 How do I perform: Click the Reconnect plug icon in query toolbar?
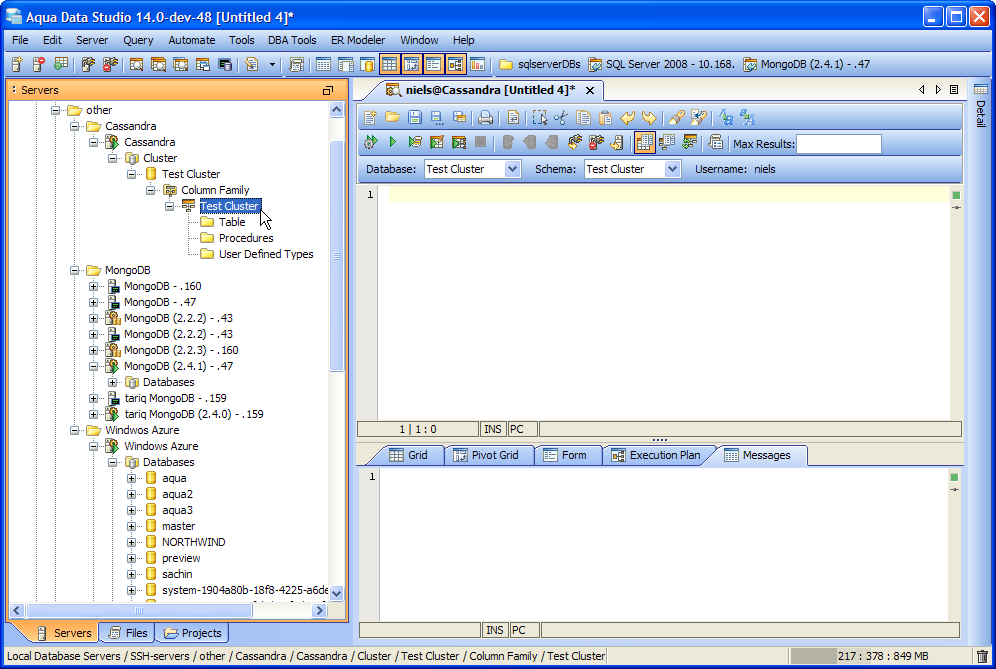tap(574, 142)
